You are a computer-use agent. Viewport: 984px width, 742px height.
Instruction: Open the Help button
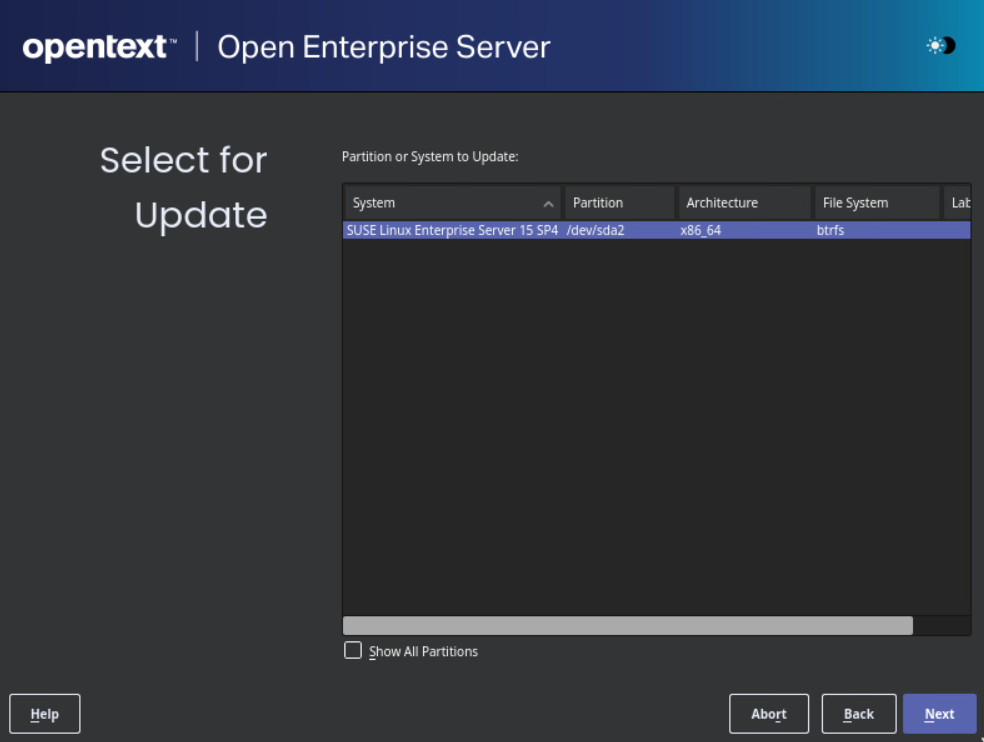click(45, 714)
